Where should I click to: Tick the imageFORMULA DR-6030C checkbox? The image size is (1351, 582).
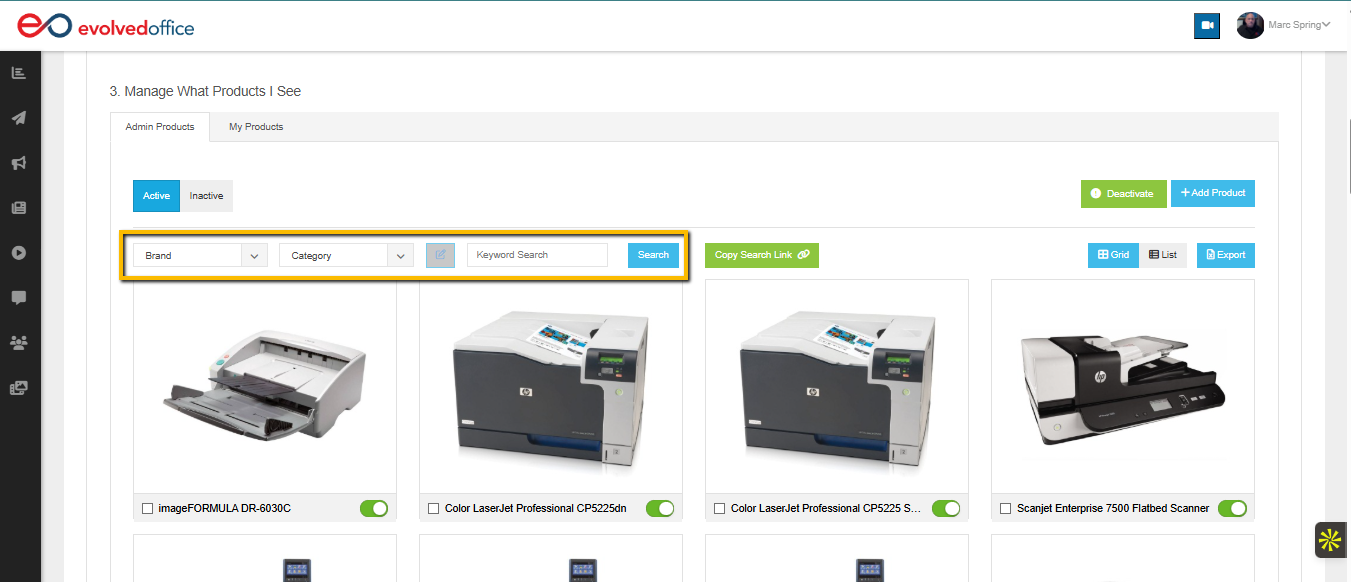click(148, 509)
